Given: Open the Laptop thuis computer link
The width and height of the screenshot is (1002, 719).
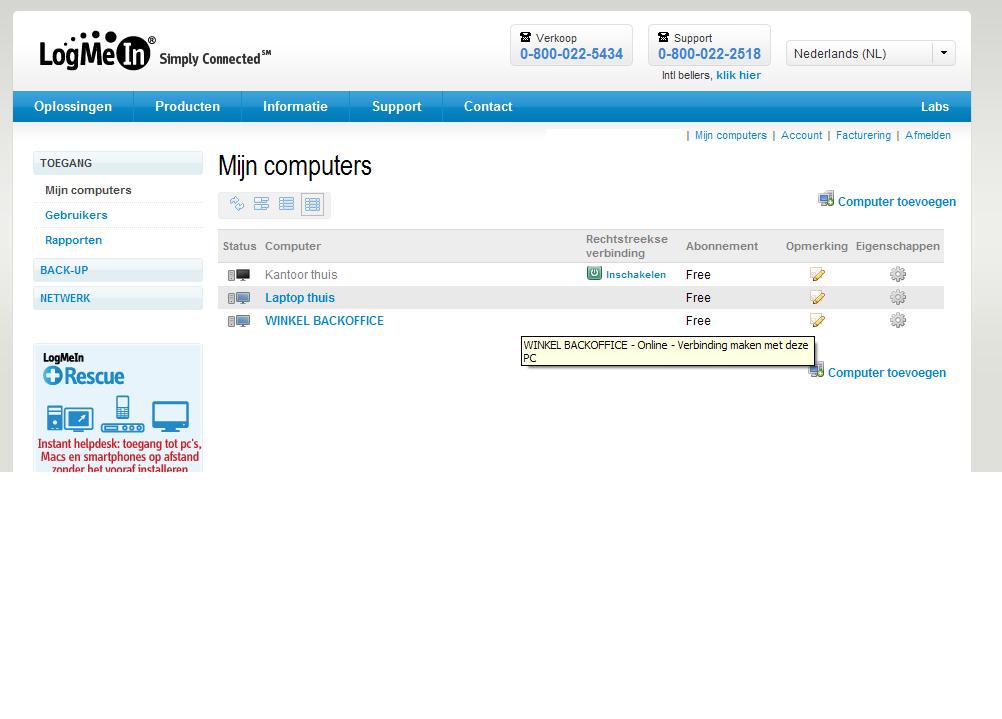Looking at the screenshot, I should 300,298.
